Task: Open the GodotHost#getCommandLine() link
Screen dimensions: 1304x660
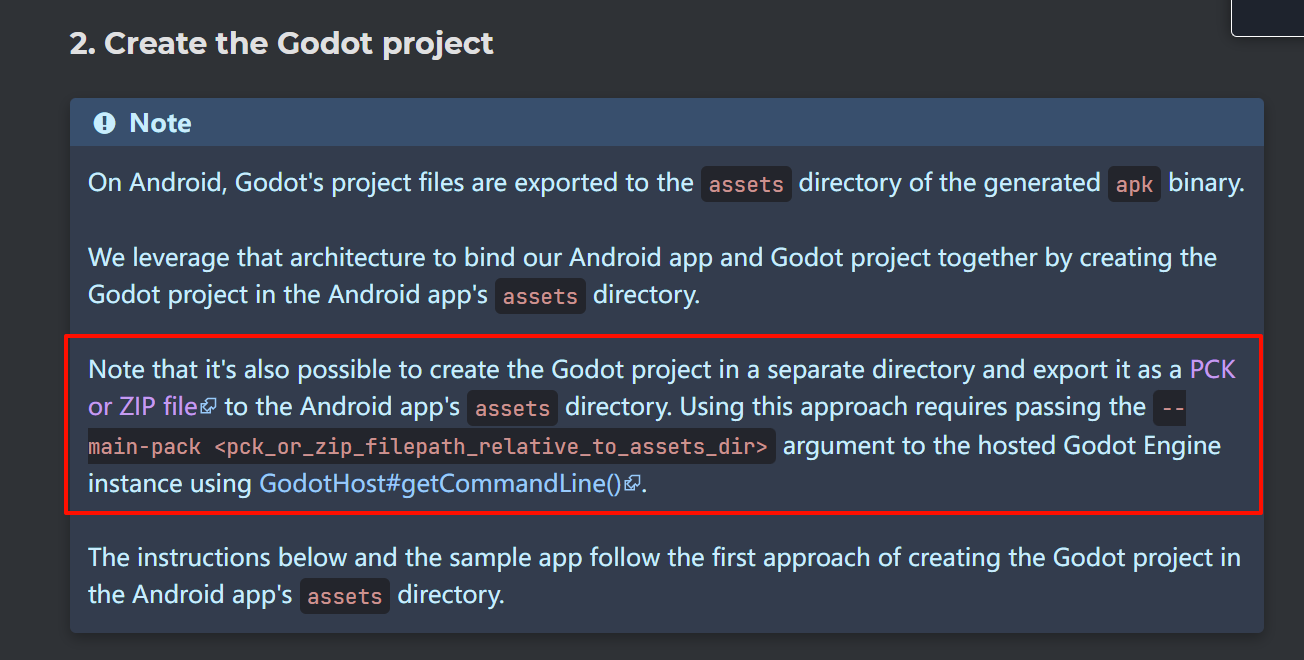Action: click(449, 484)
